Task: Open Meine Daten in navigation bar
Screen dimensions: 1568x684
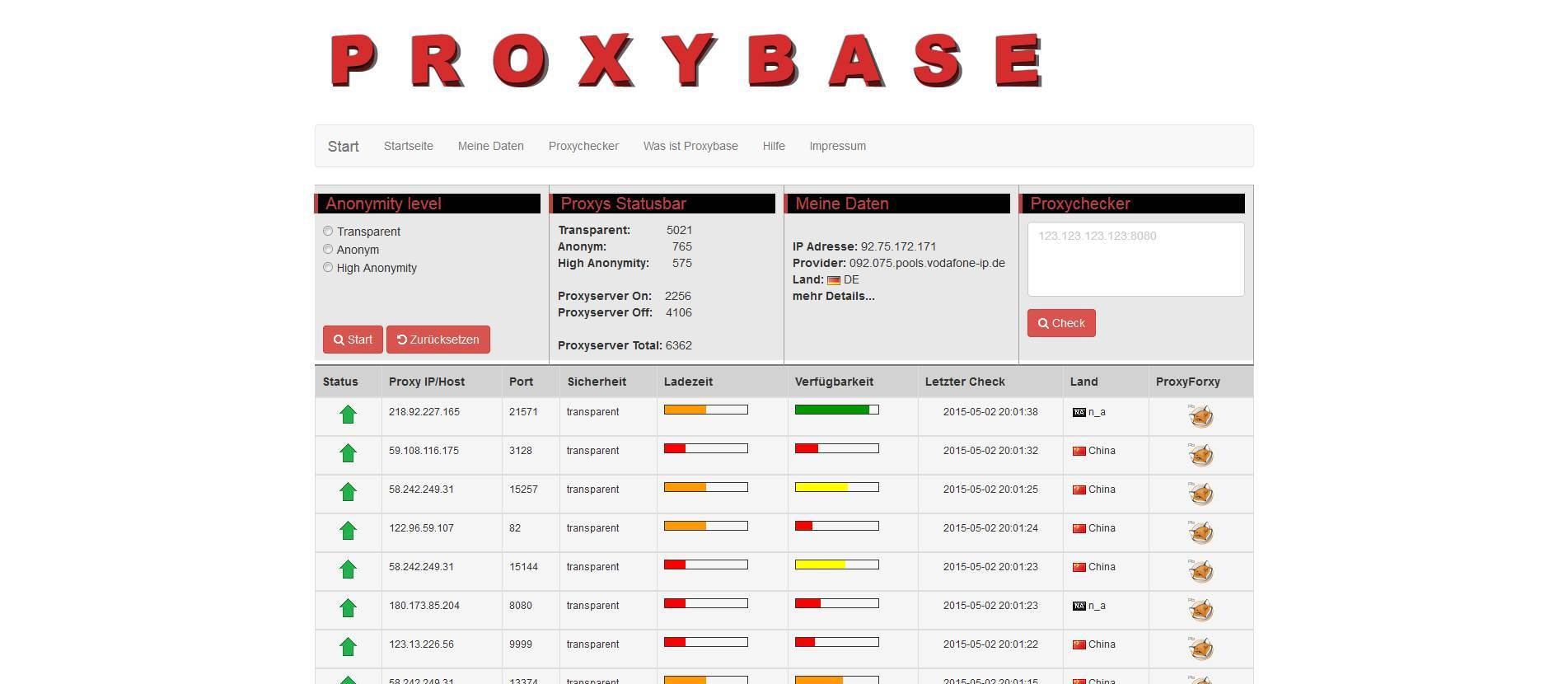Action: 491,146
